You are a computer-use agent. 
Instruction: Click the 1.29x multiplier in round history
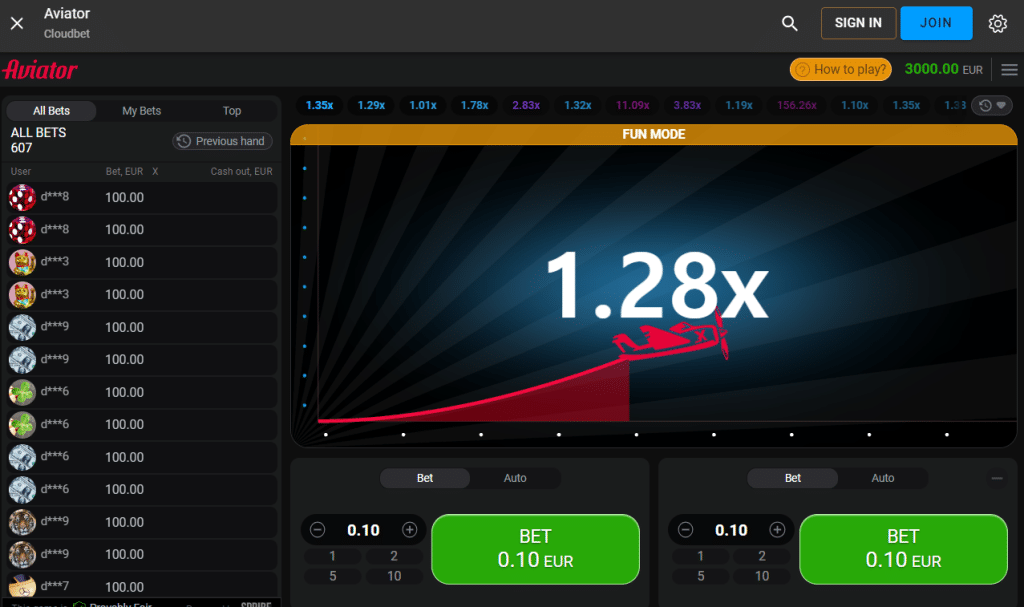371,105
